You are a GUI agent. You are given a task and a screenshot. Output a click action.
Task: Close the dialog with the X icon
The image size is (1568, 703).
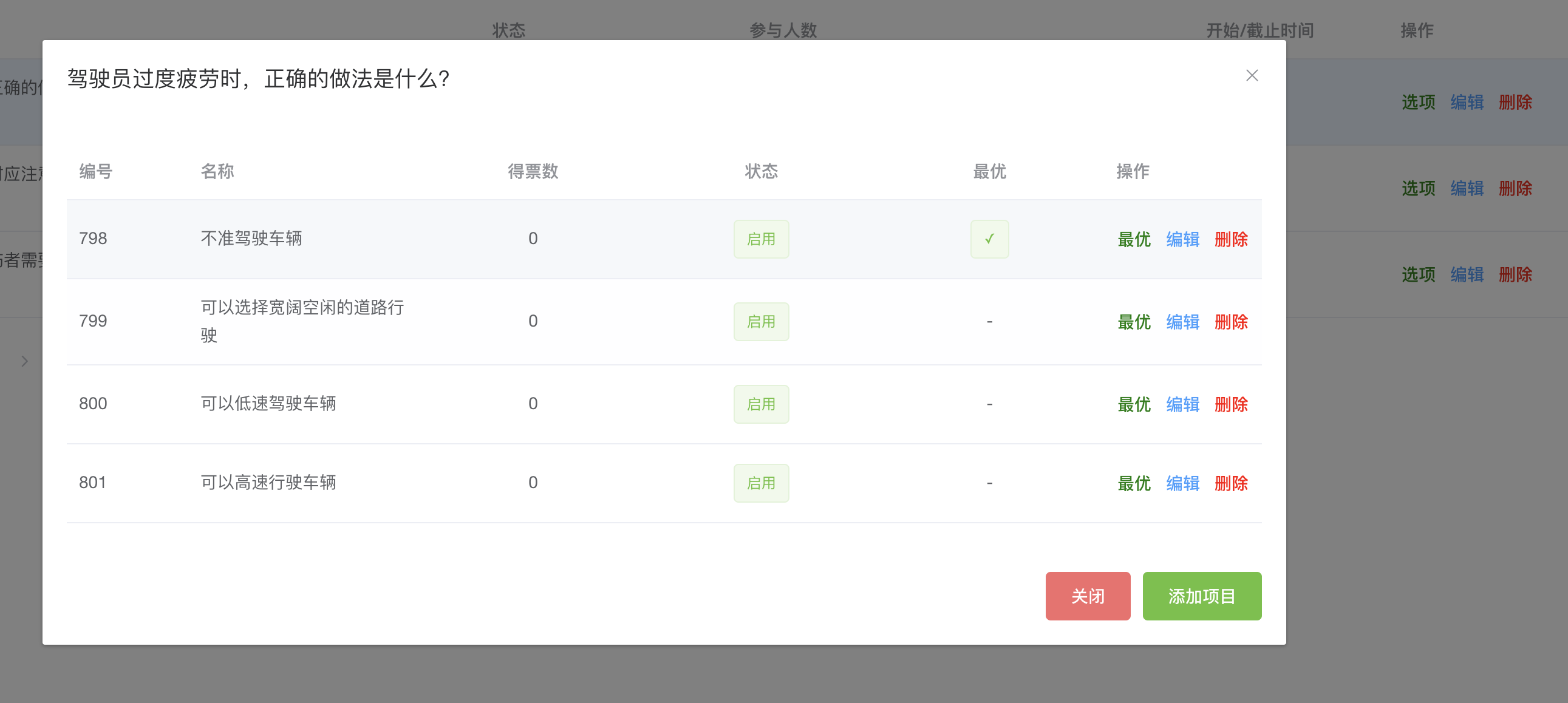tap(1252, 75)
